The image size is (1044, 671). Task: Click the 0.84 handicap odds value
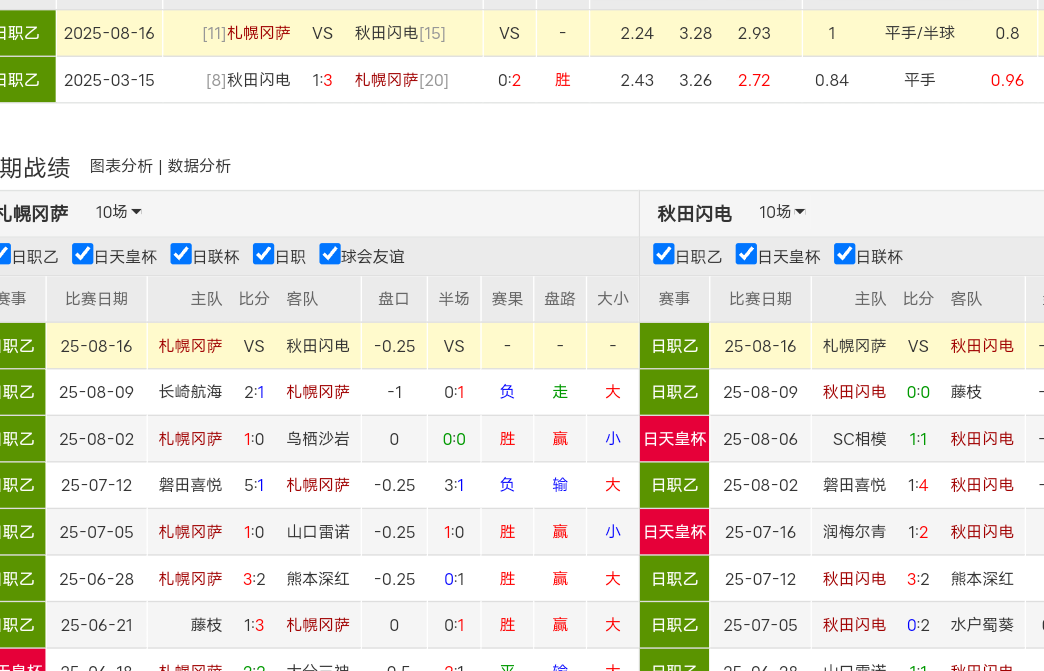point(832,81)
